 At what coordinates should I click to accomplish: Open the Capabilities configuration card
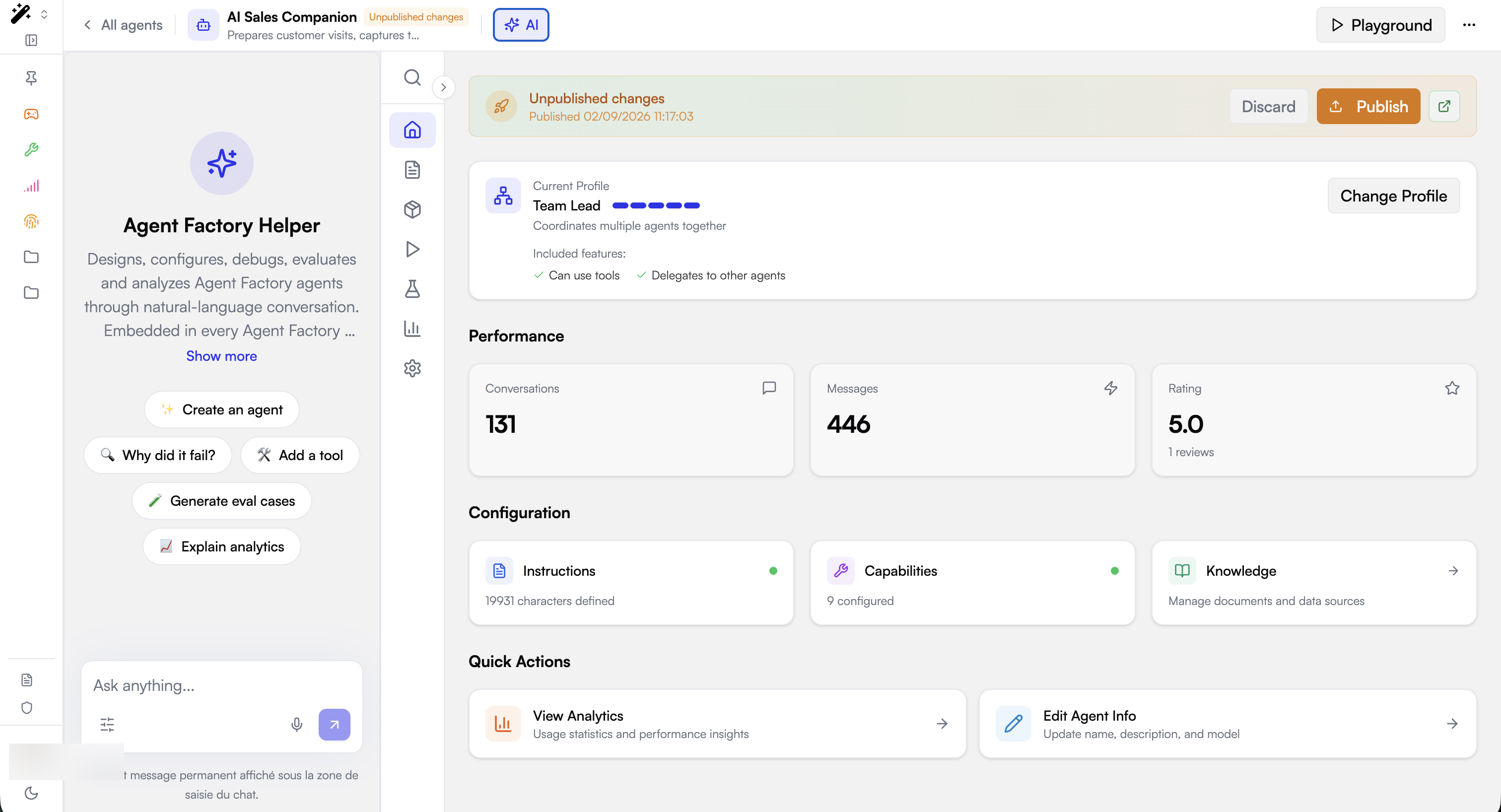[x=972, y=583]
